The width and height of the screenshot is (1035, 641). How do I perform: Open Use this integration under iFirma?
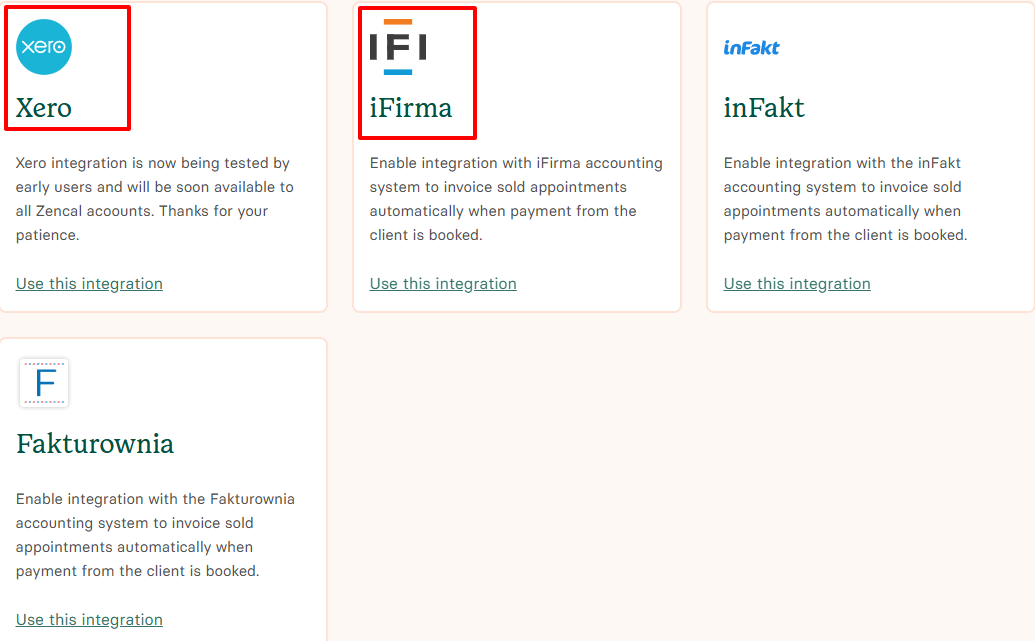[x=443, y=283]
